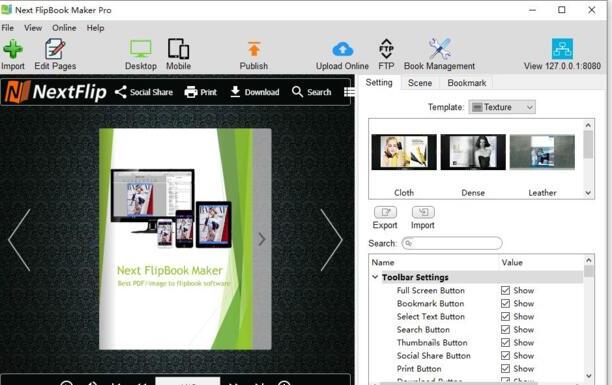Select the Print Button row label
The image size is (612, 385).
(x=419, y=369)
